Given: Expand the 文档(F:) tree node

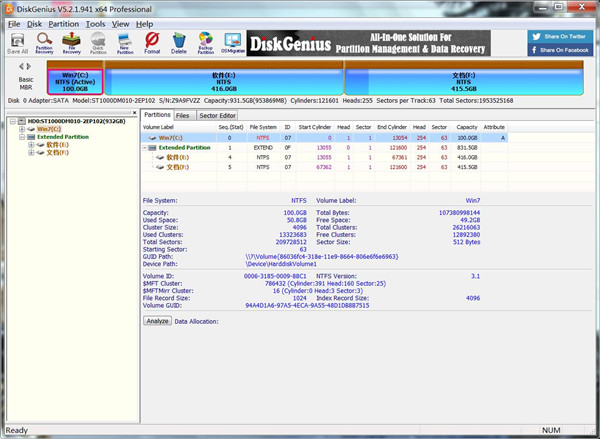Looking at the screenshot, I should tap(31, 153).
